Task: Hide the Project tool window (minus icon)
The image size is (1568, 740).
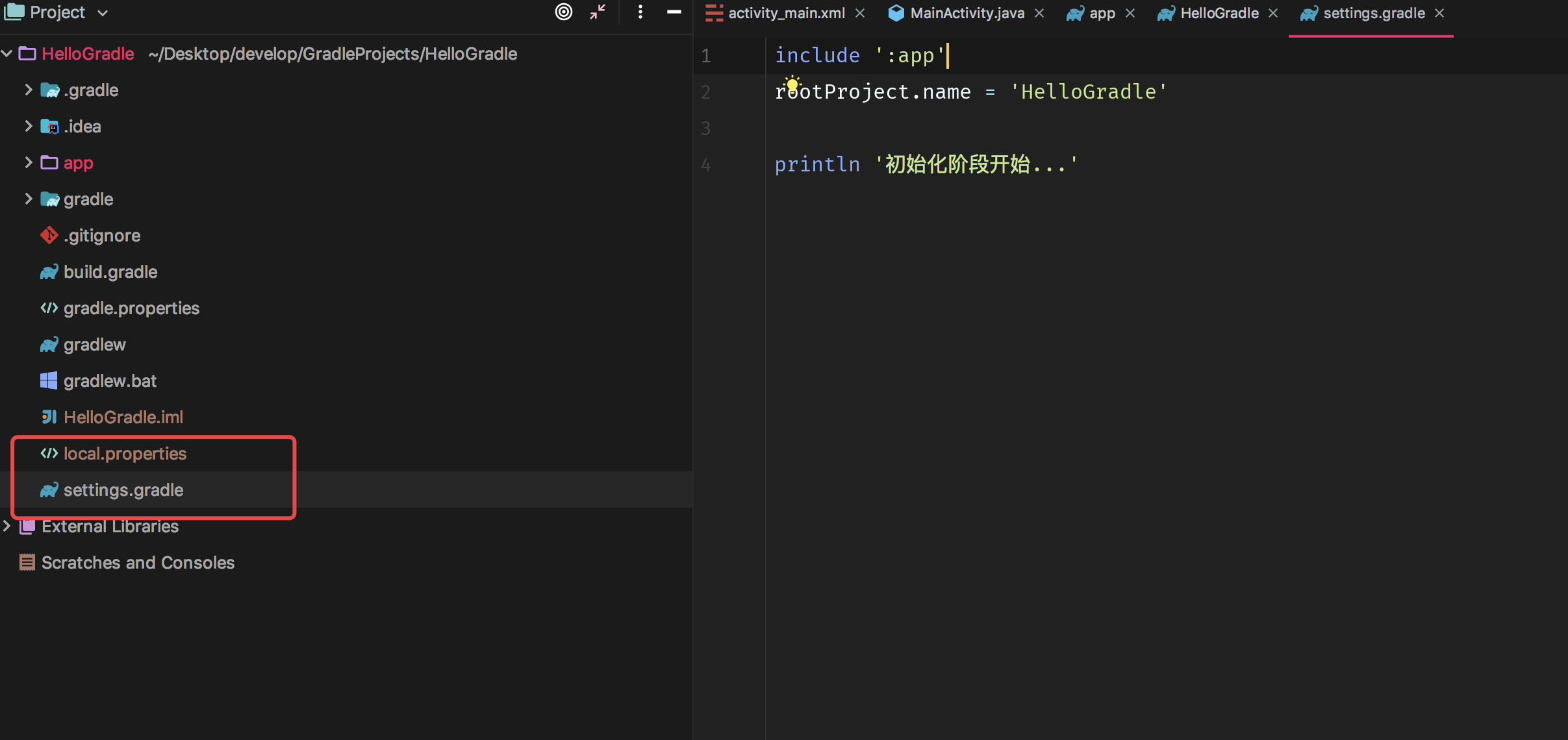Action: [x=674, y=12]
